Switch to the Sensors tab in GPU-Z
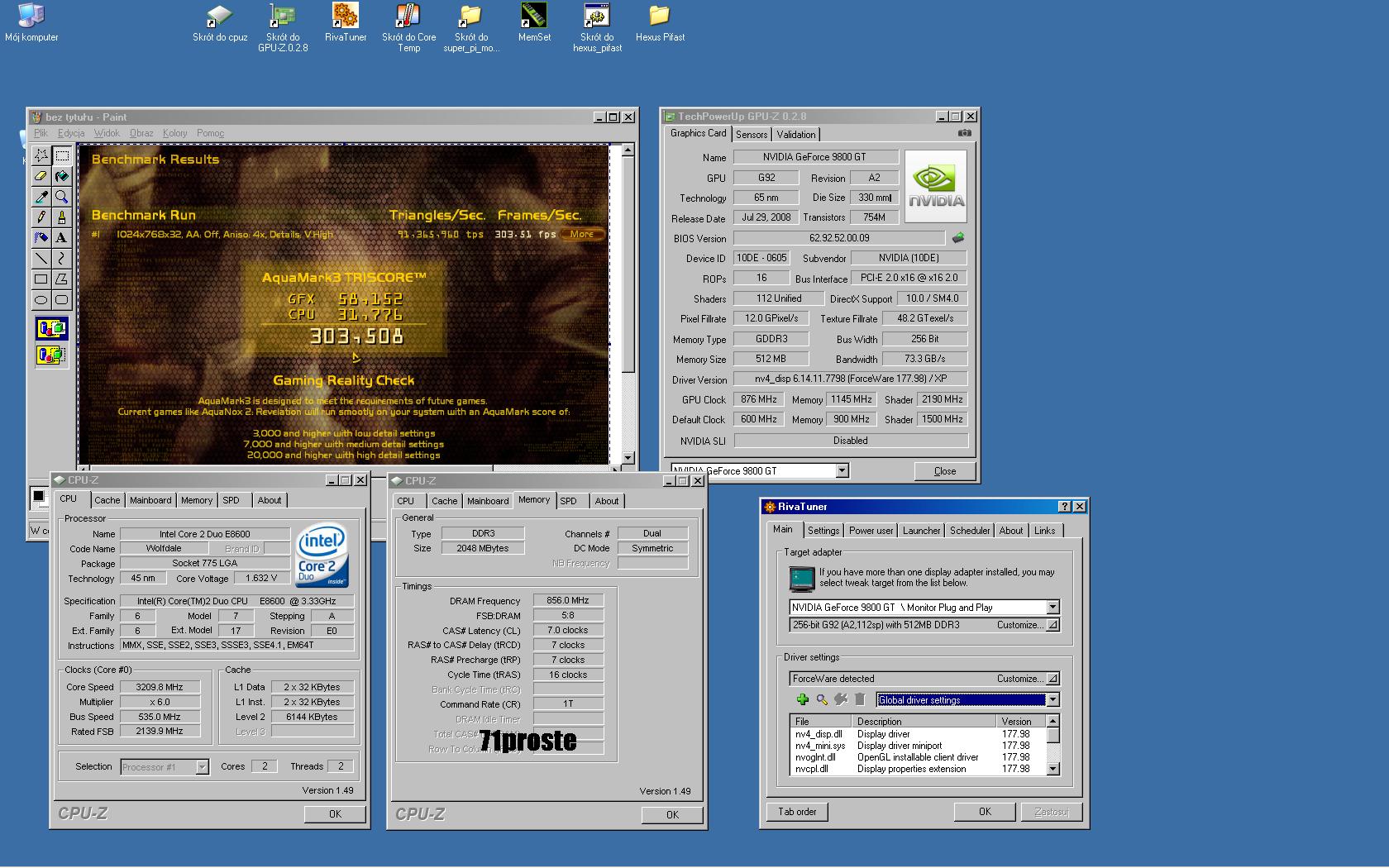 (x=752, y=135)
